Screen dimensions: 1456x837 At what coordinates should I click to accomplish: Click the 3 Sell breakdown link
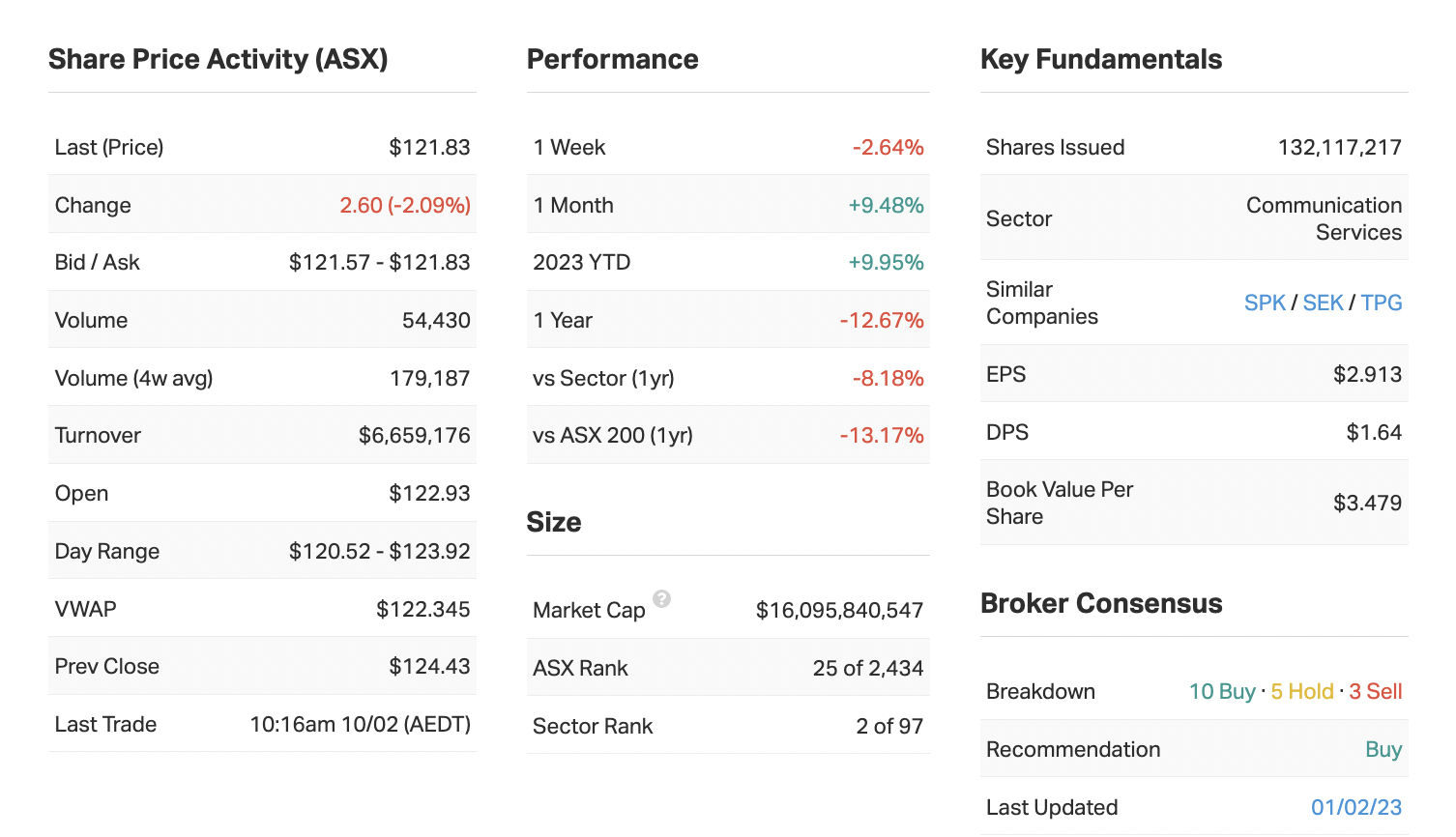tap(1376, 691)
